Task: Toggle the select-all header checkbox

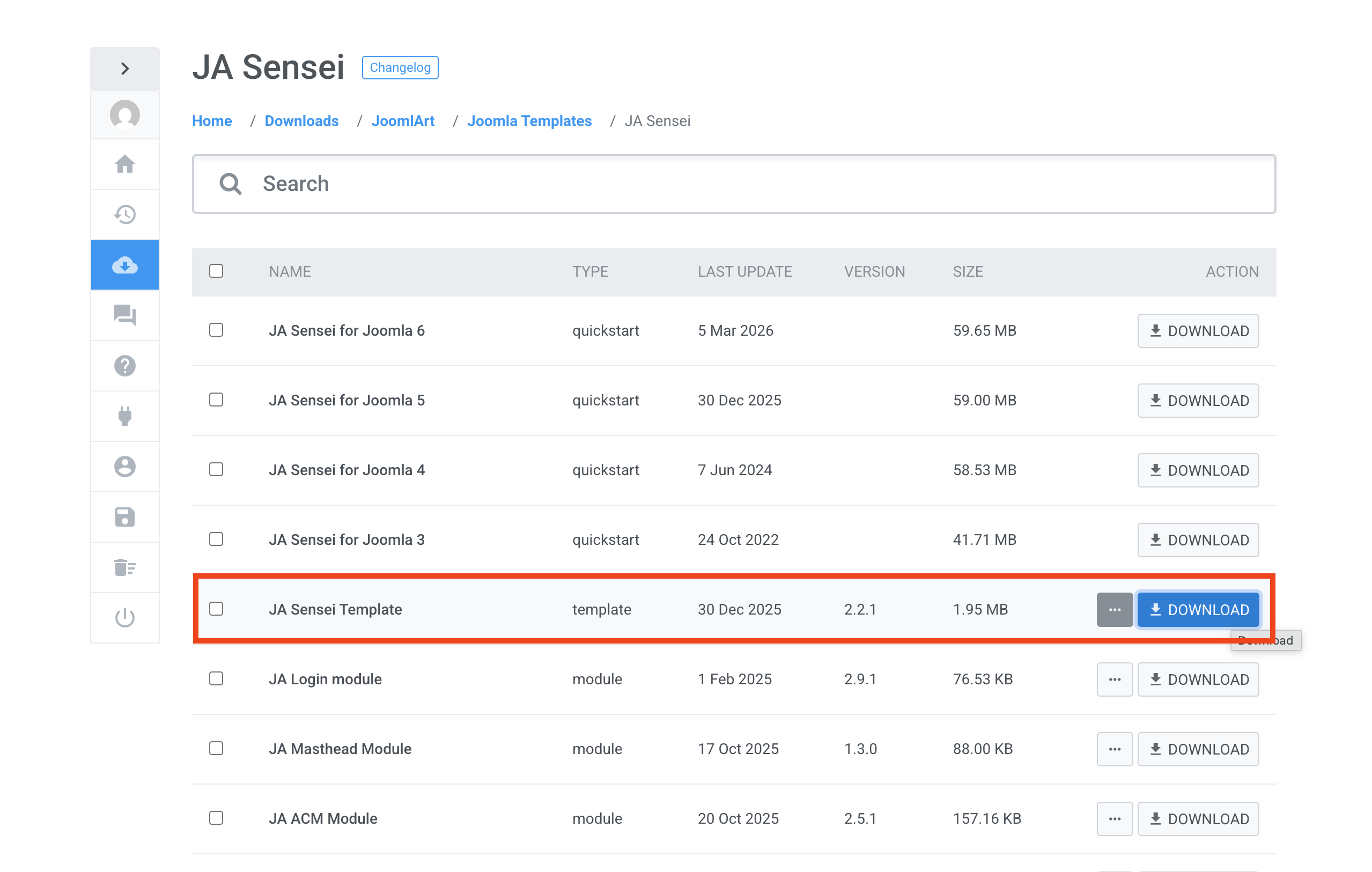Action: (216, 271)
